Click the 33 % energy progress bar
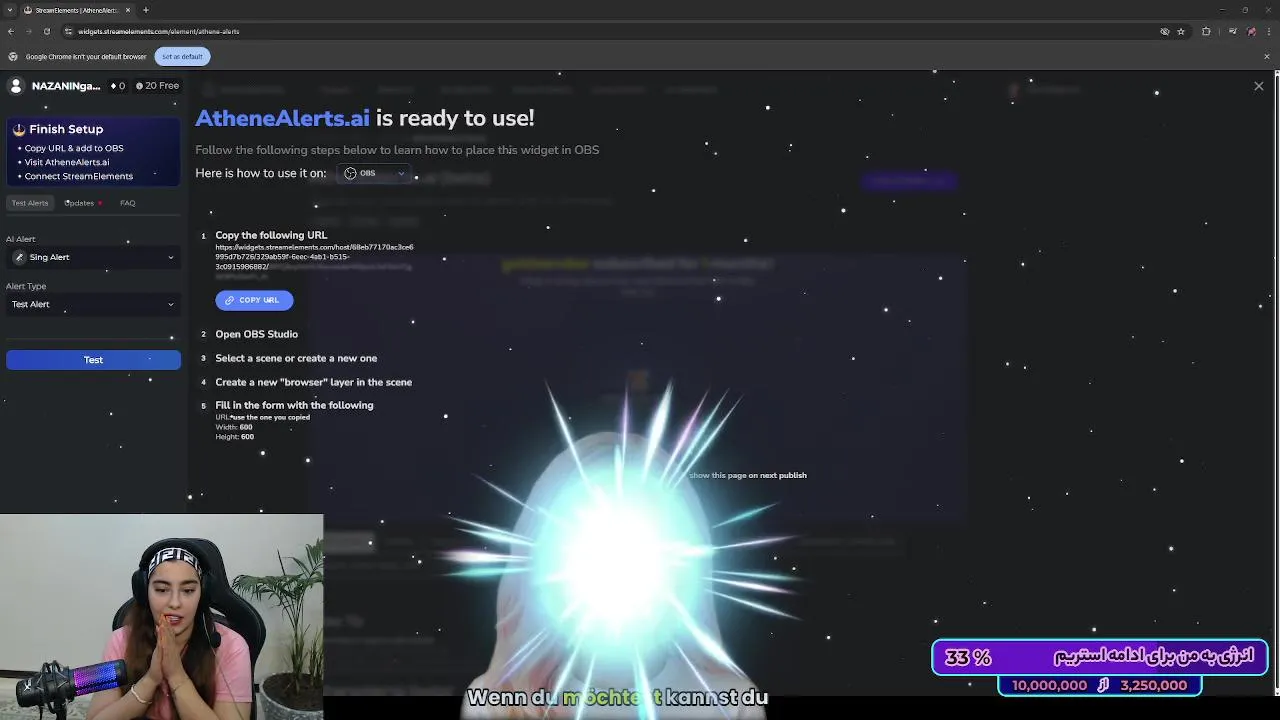This screenshot has width=1280, height=720. point(1100,657)
